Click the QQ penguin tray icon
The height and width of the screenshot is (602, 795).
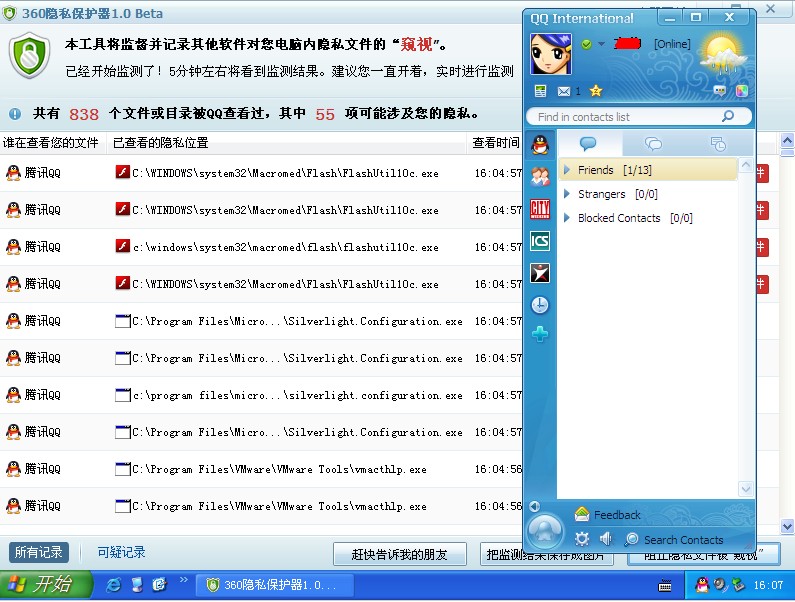702,585
